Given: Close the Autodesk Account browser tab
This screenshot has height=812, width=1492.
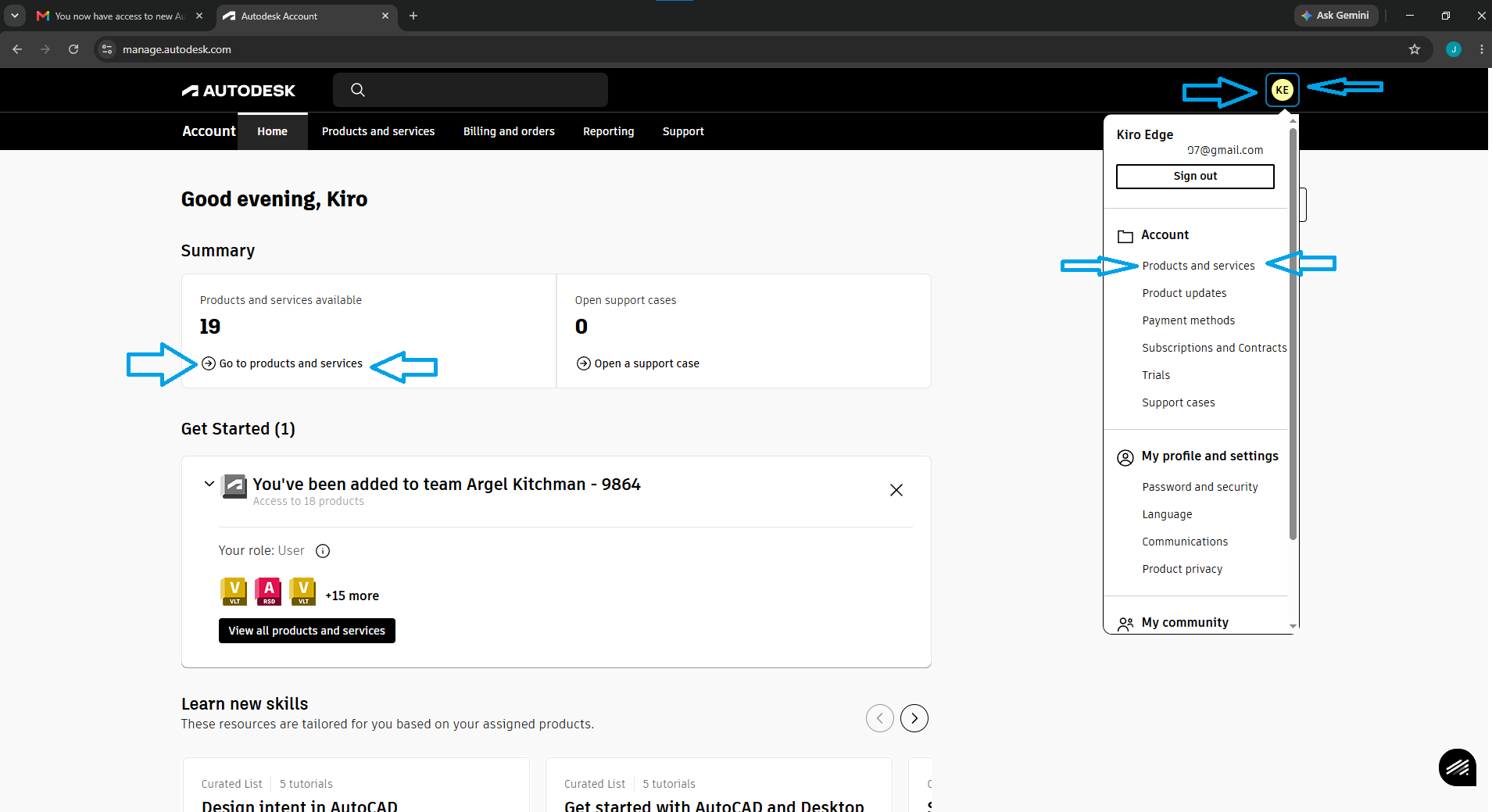Looking at the screenshot, I should (x=385, y=16).
